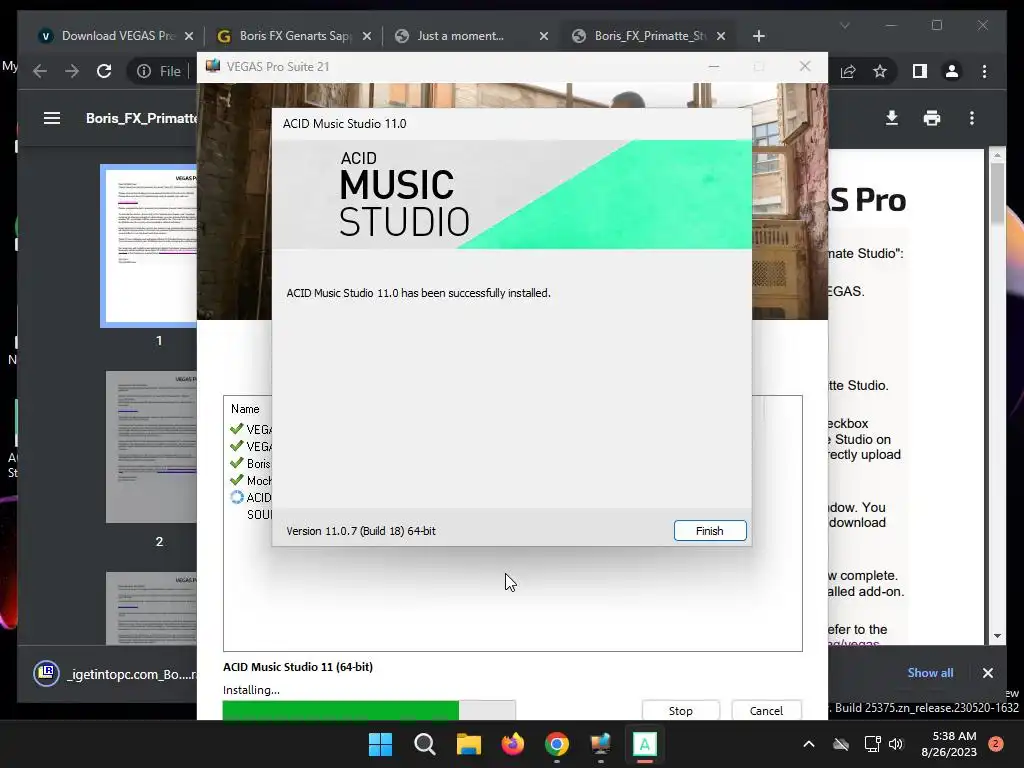Toggle Chrome side panel
Screen dimensions: 1024x768
(920, 71)
